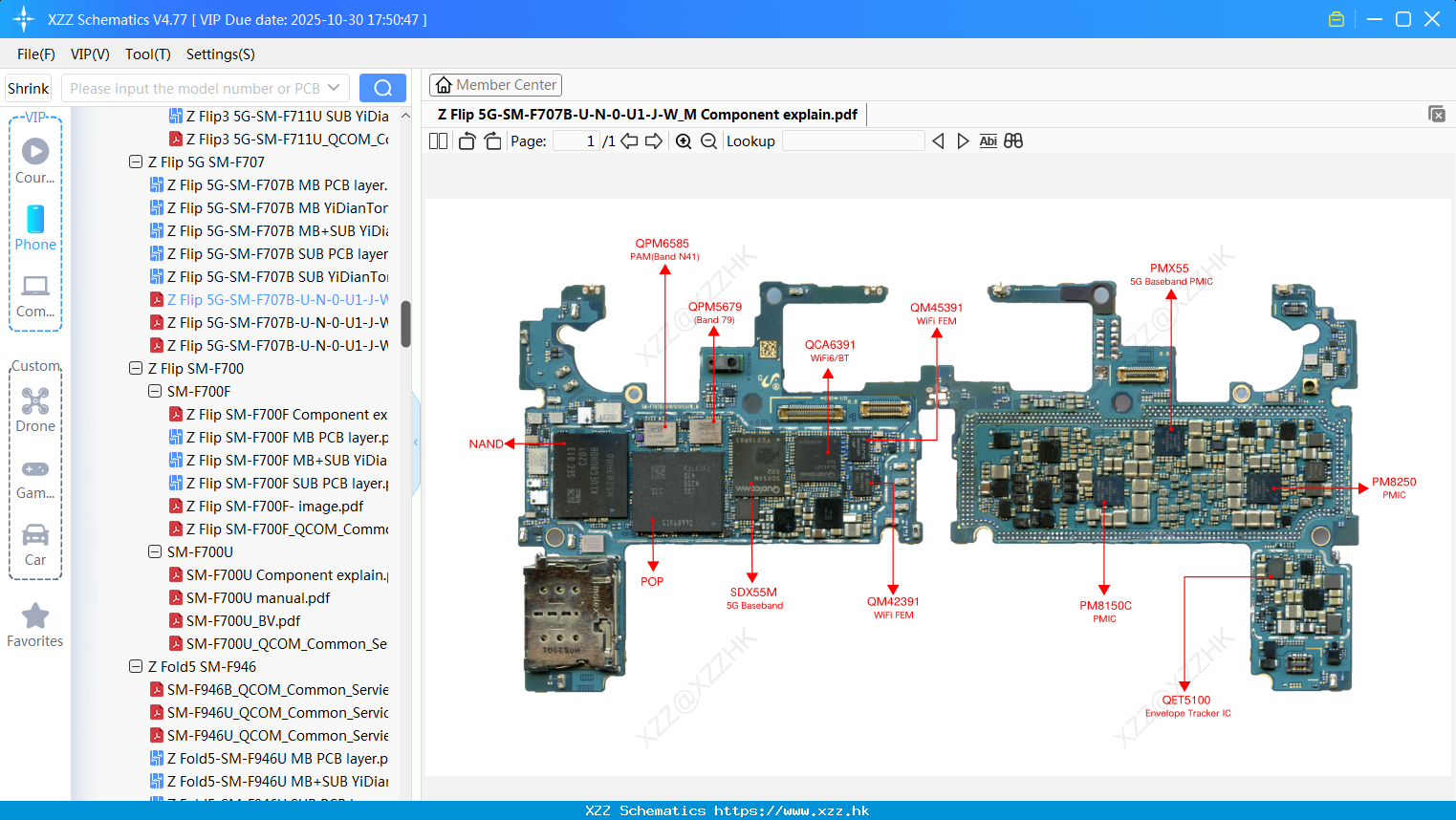The height and width of the screenshot is (820, 1456).
Task: Open SM-F700U Component explain PDF
Action: click(x=278, y=574)
